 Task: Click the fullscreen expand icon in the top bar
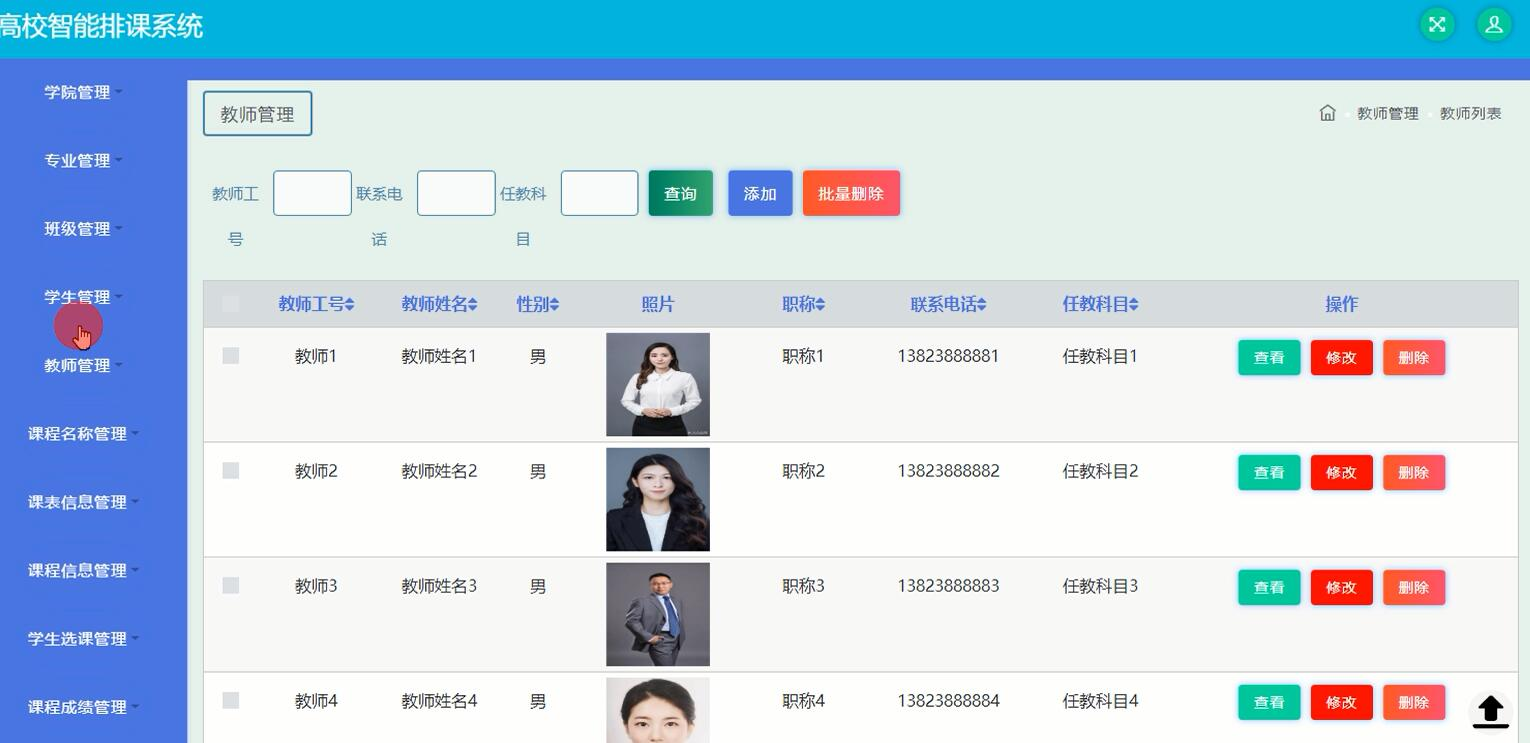(1437, 23)
